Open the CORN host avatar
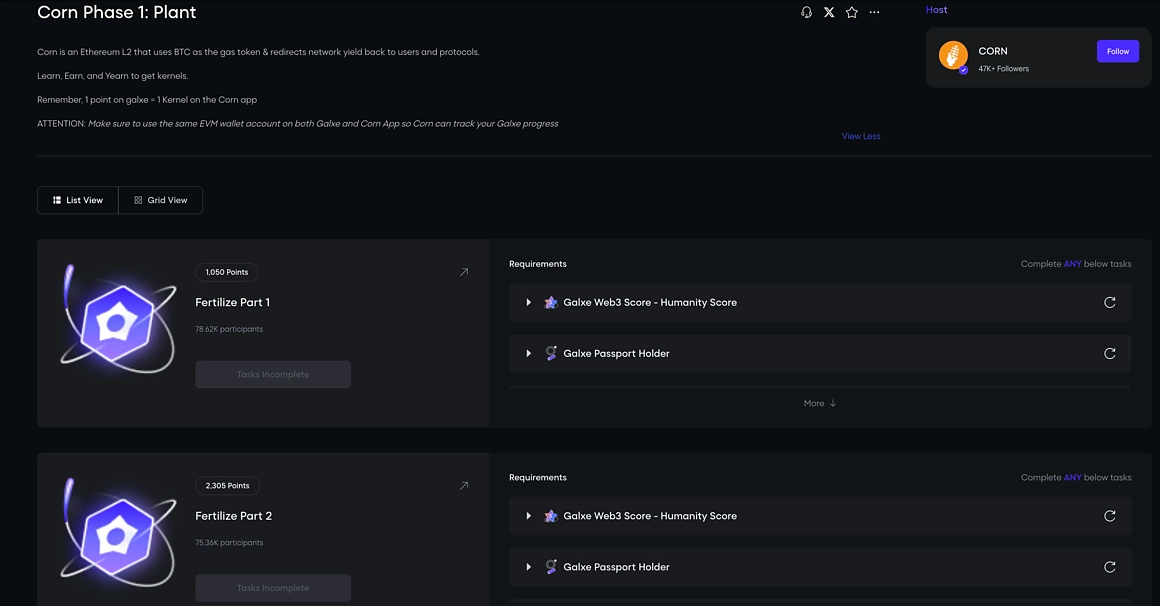 [953, 56]
